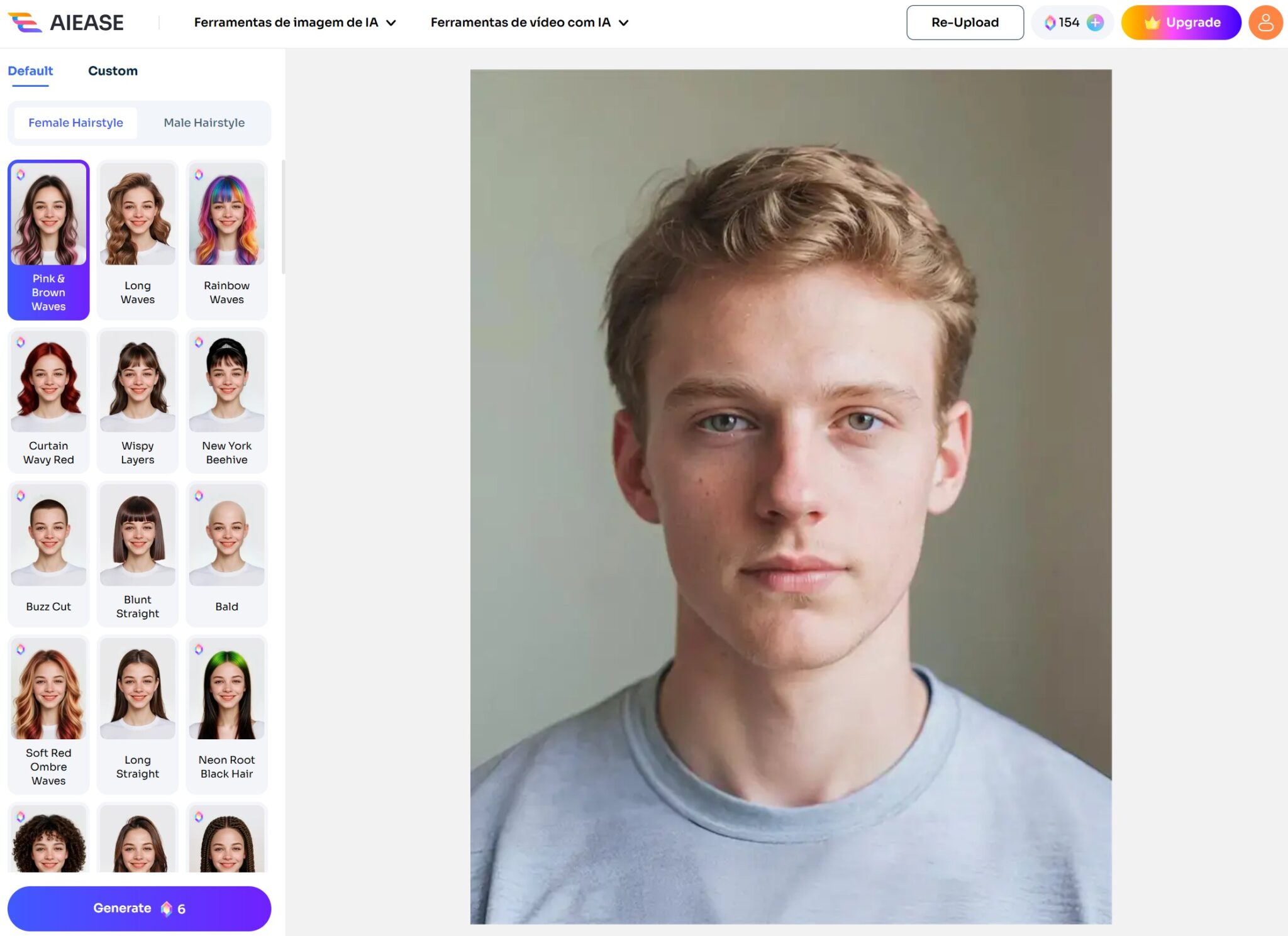The width and height of the screenshot is (1288, 936).
Task: Click the premium gem badge on Rainbow Waves
Action: point(199,175)
